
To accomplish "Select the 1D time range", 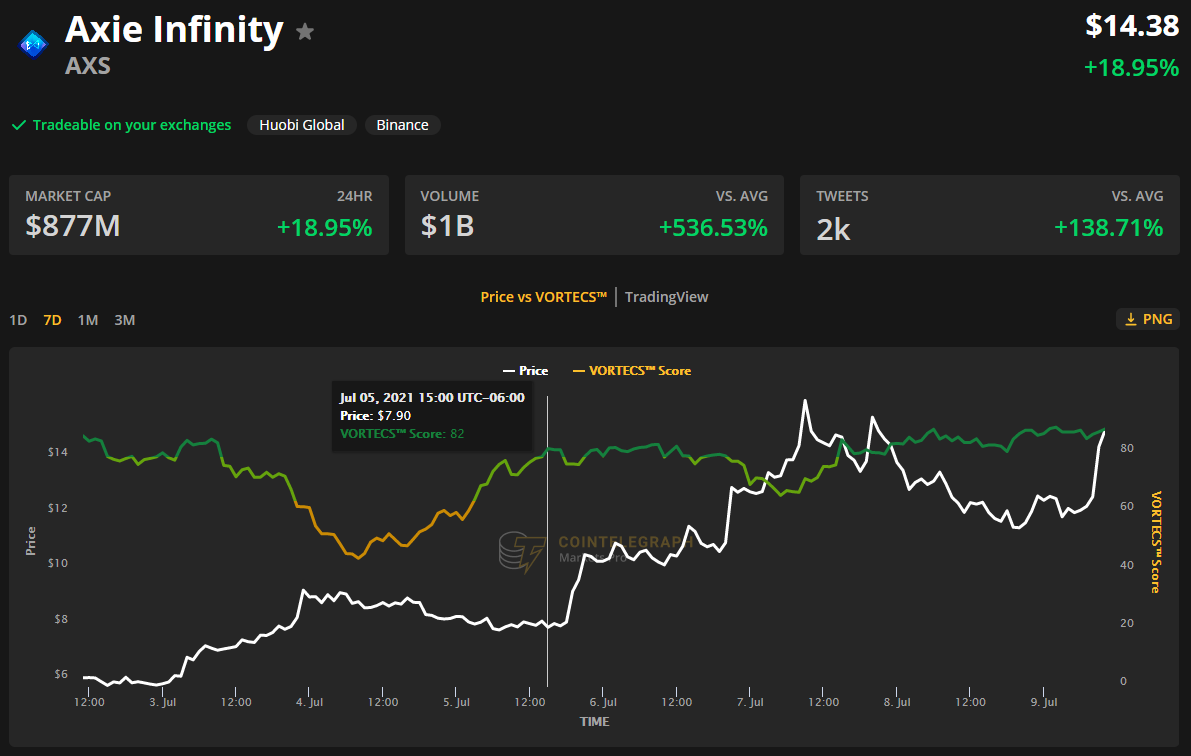I will [x=18, y=320].
